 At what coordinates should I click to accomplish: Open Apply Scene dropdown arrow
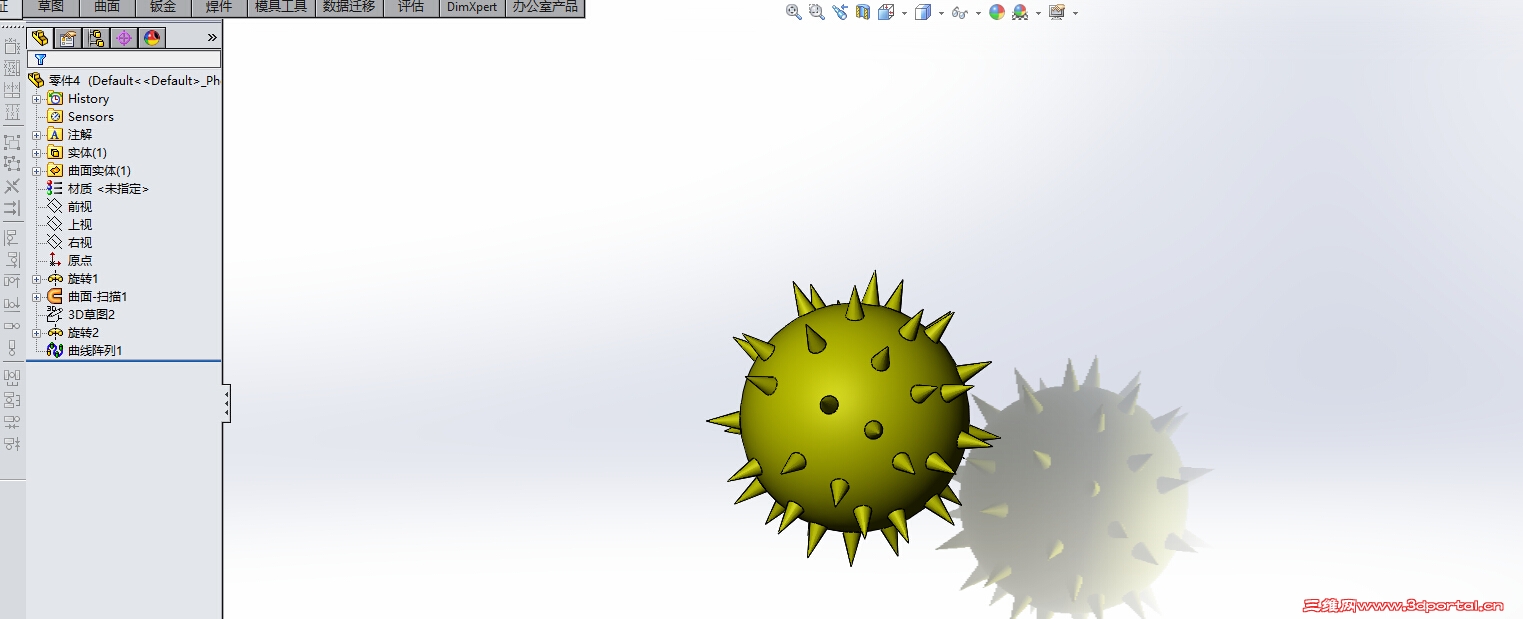coord(1038,13)
